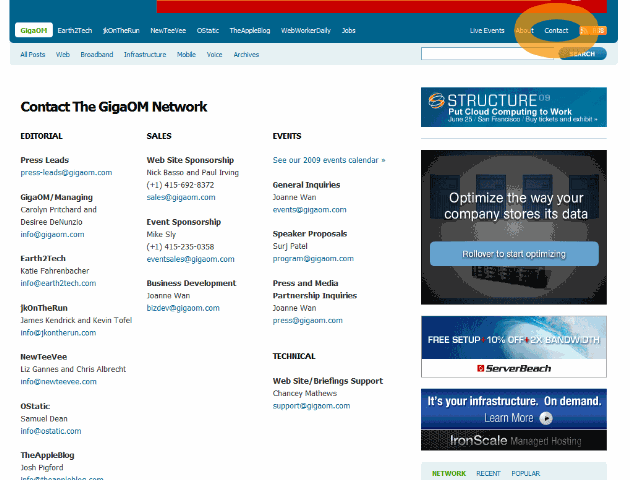Select the Infrastructure category menu item
The width and height of the screenshot is (630, 480).
145,54
